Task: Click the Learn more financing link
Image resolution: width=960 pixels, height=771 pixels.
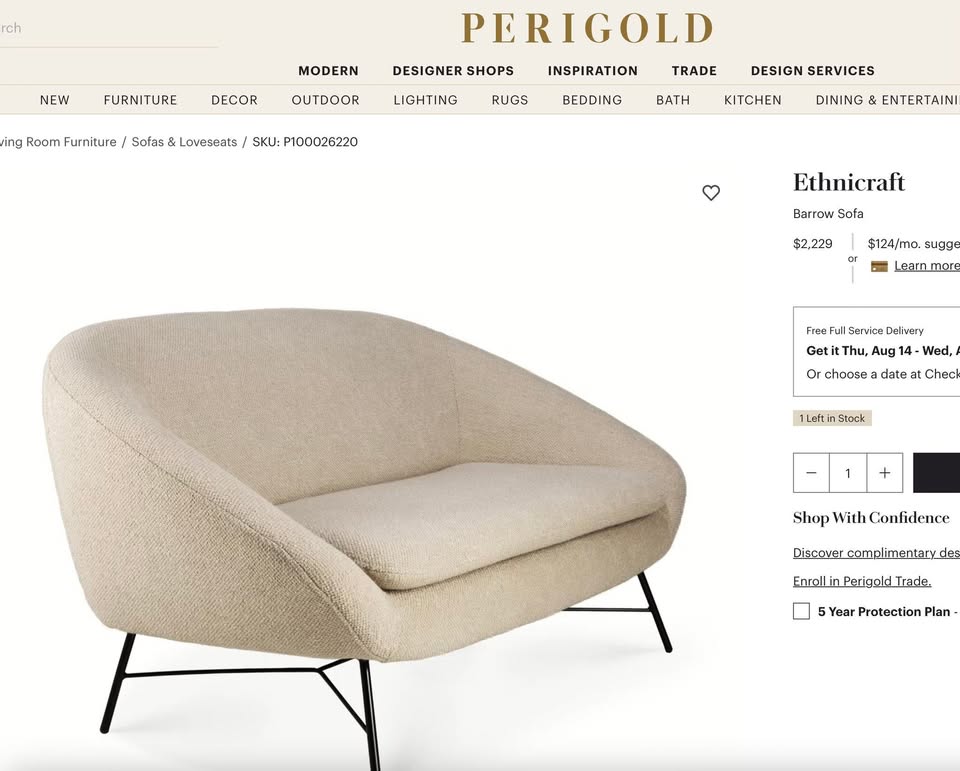Action: [927, 266]
